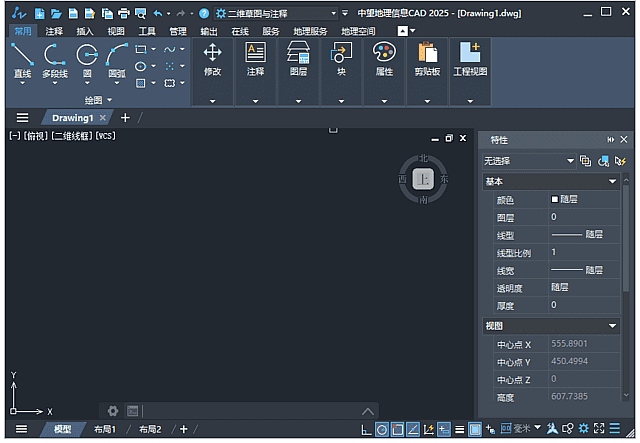Toggle lineweight display in the status bar
The width and height of the screenshot is (640, 443).
tap(459, 429)
